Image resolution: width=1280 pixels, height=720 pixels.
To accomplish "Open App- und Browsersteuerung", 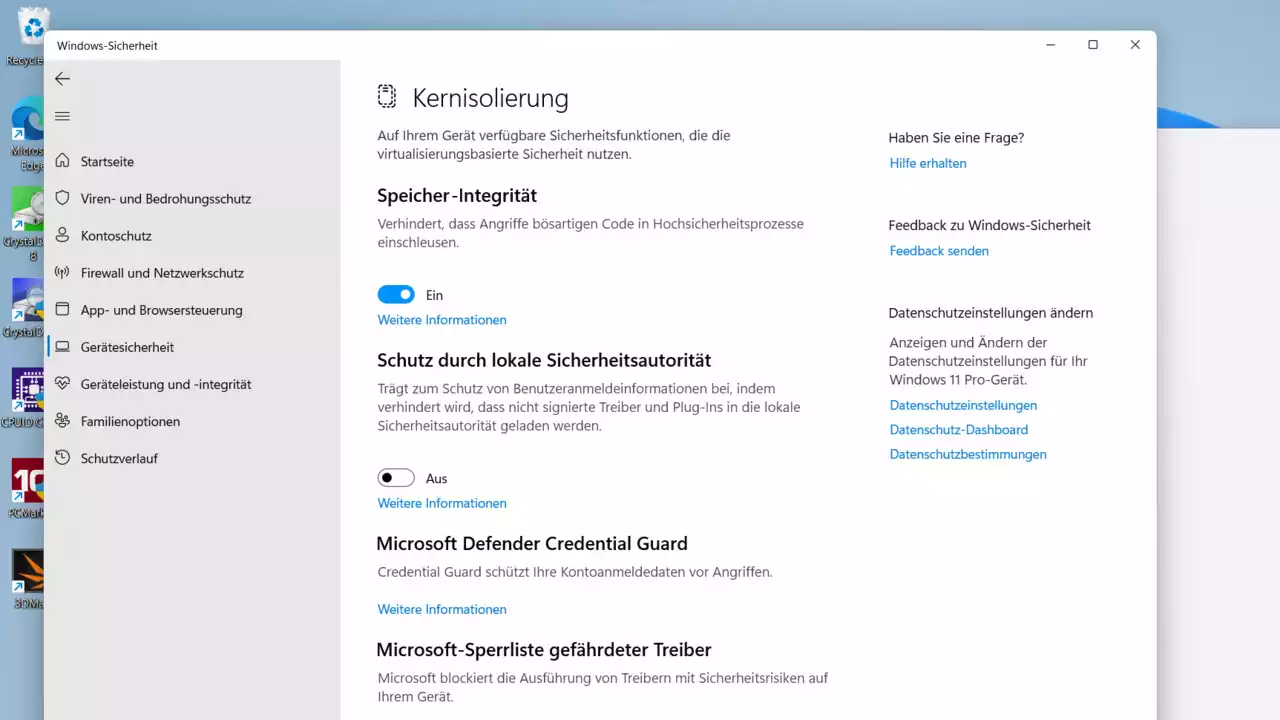I will (162, 310).
